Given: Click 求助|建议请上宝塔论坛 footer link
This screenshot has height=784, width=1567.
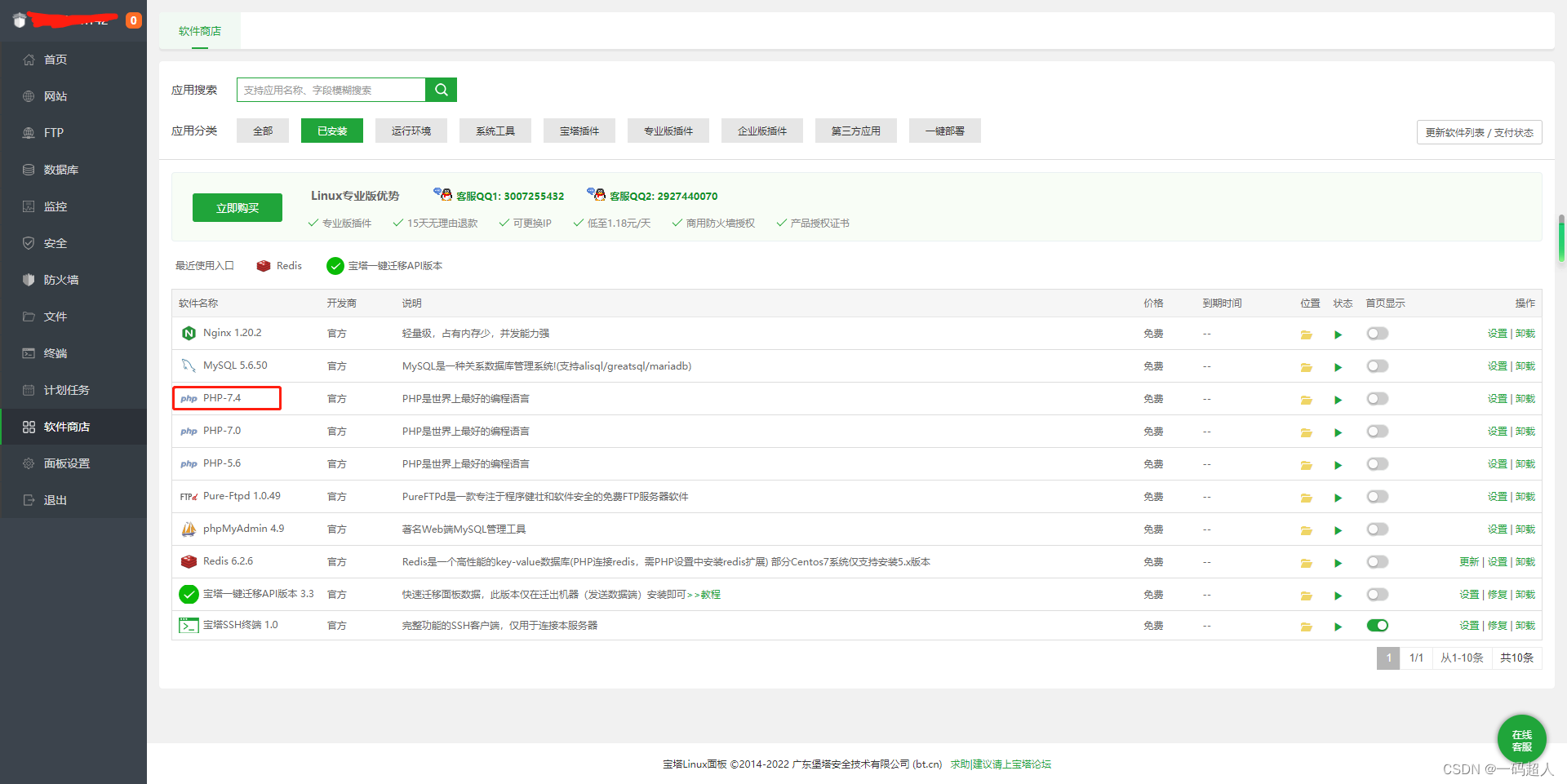Looking at the screenshot, I should (1001, 764).
